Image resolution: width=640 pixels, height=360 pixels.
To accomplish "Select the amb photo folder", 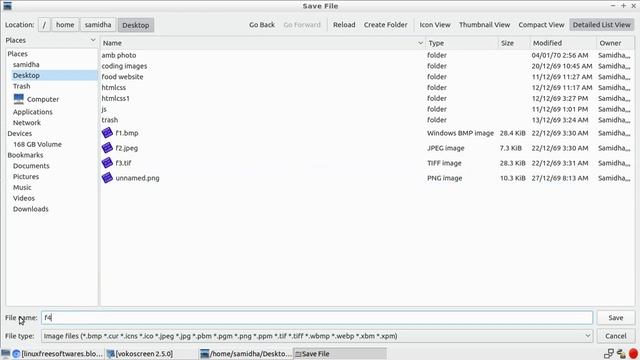I will click(119, 55).
